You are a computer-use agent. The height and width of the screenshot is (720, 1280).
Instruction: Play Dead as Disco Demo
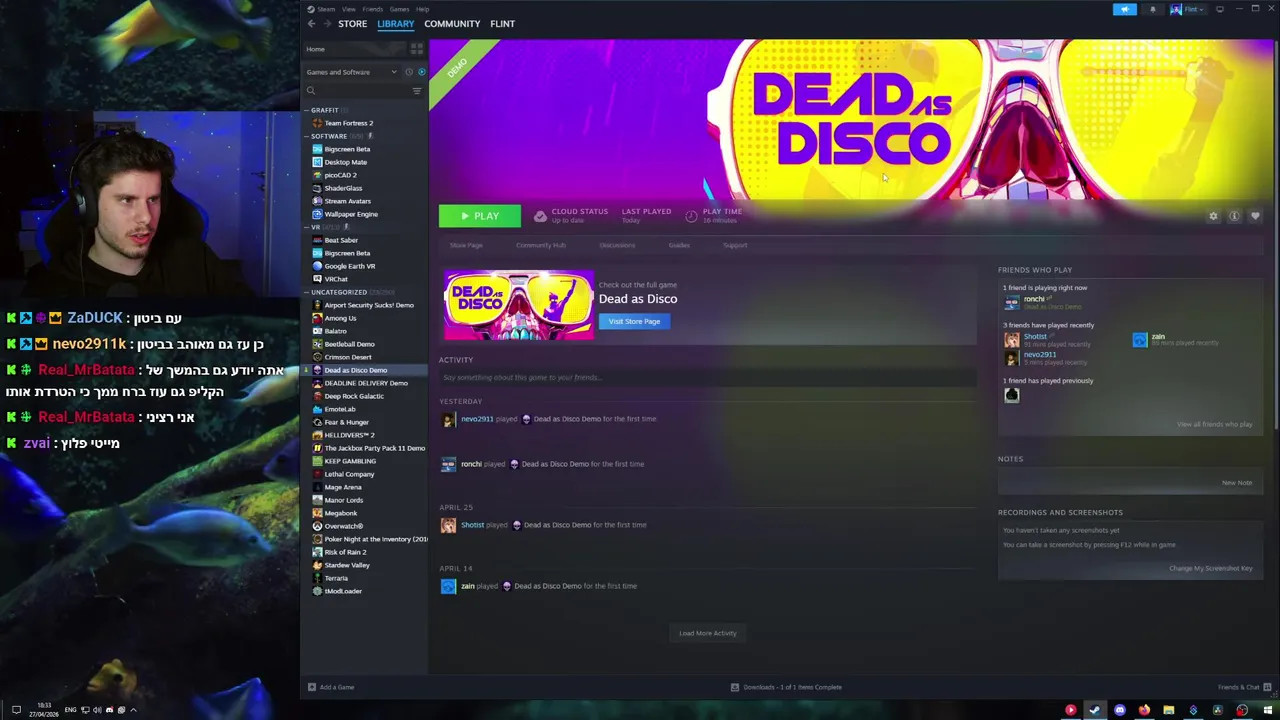click(x=480, y=216)
